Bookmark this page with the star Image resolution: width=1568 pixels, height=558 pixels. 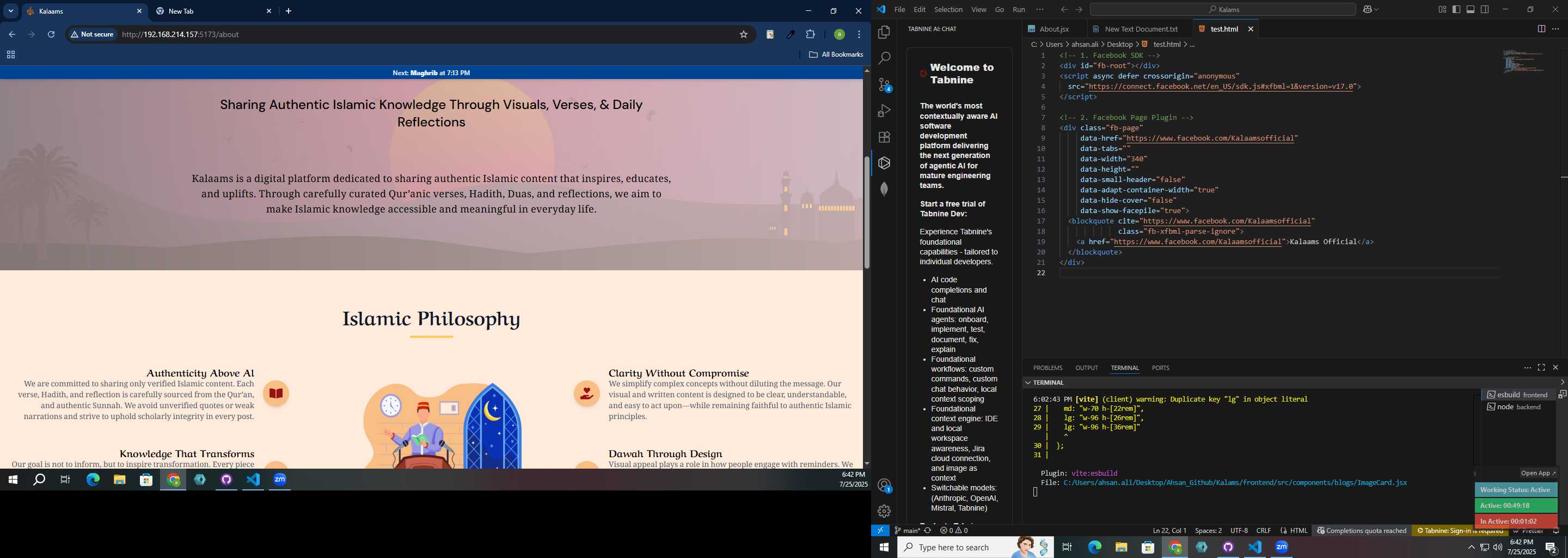[x=743, y=34]
